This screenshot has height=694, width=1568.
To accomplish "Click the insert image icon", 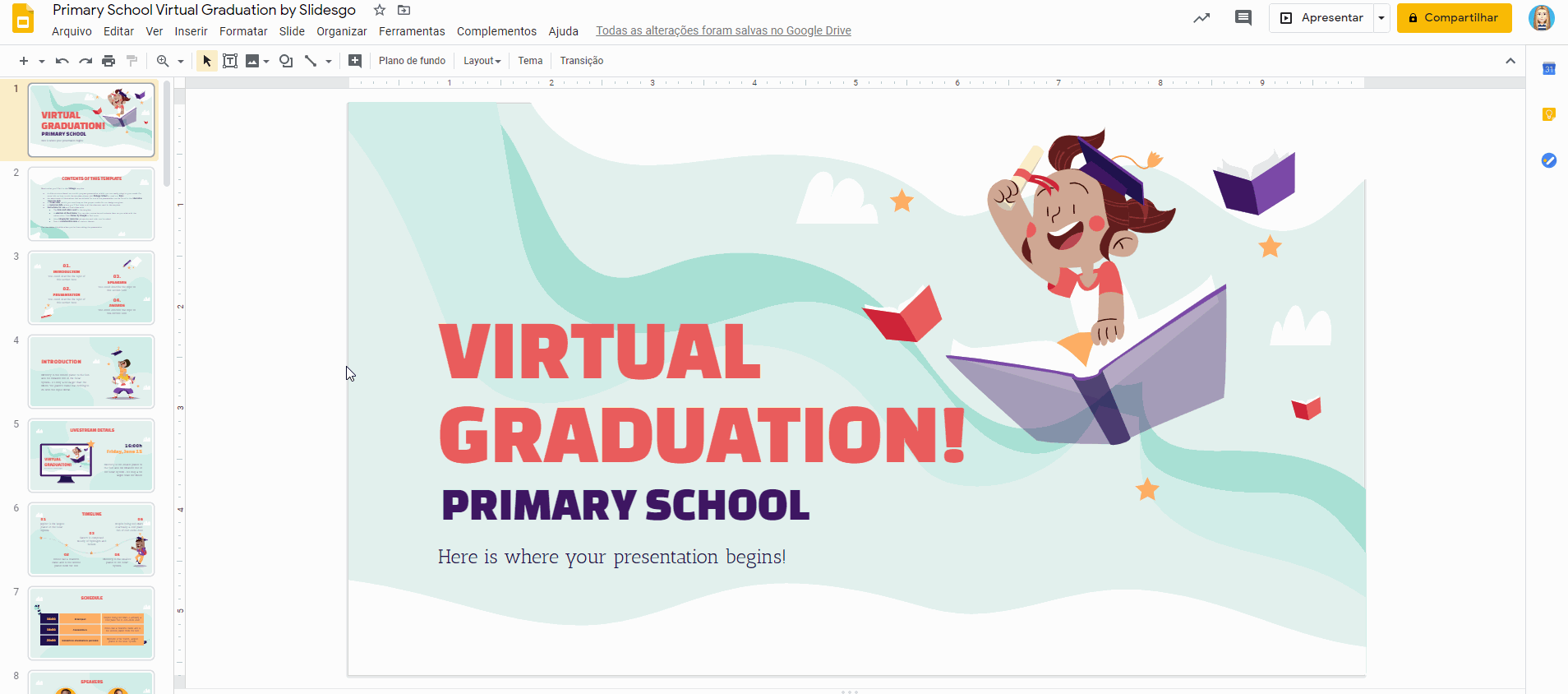I will click(x=252, y=61).
